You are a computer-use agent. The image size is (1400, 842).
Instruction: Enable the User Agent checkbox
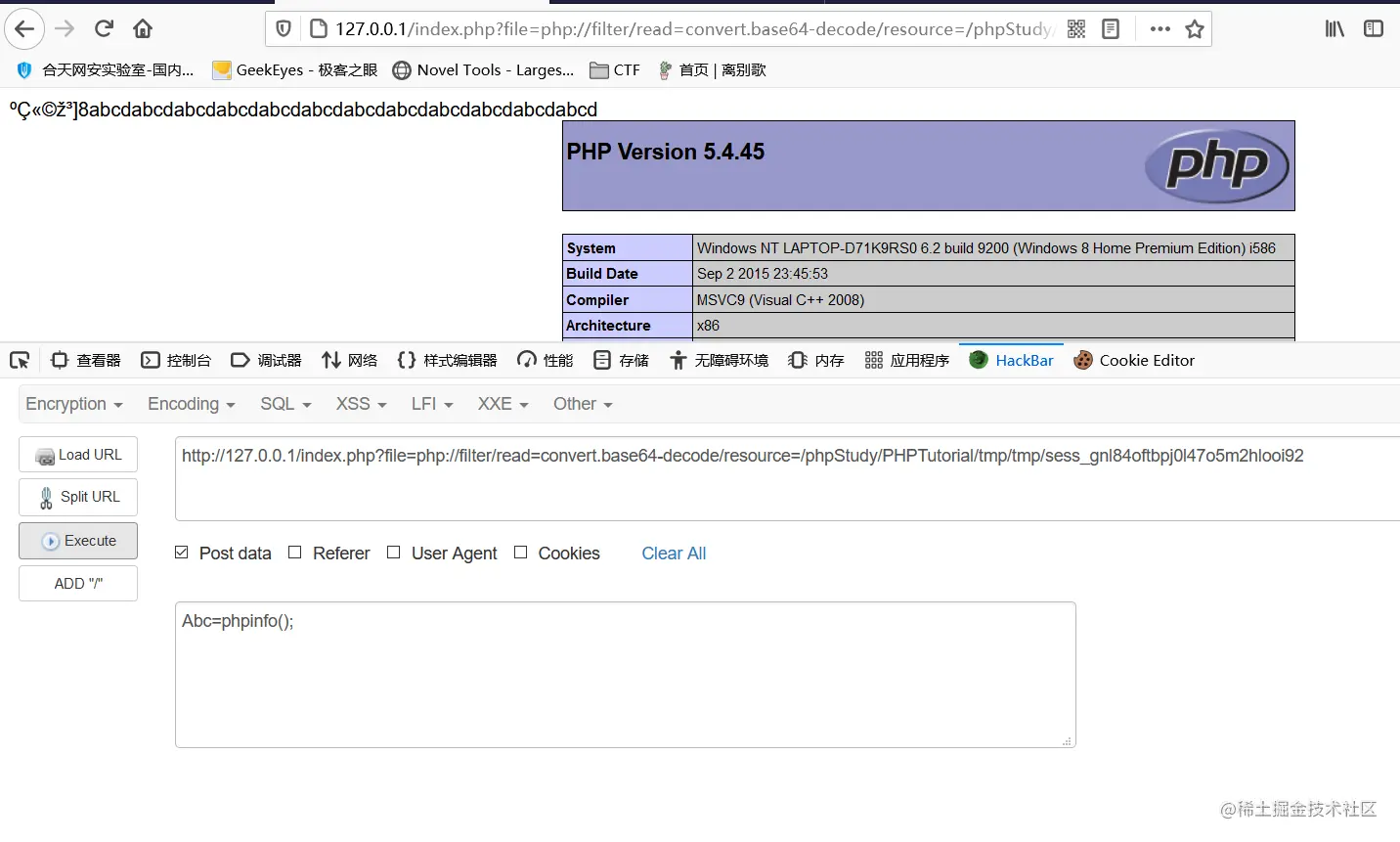(393, 553)
